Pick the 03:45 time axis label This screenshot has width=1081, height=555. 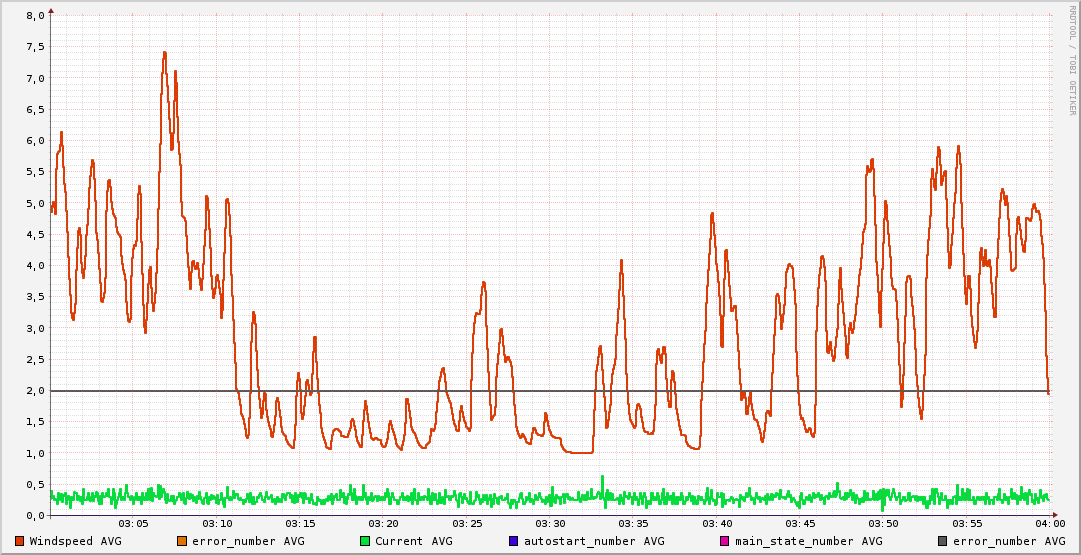(800, 524)
